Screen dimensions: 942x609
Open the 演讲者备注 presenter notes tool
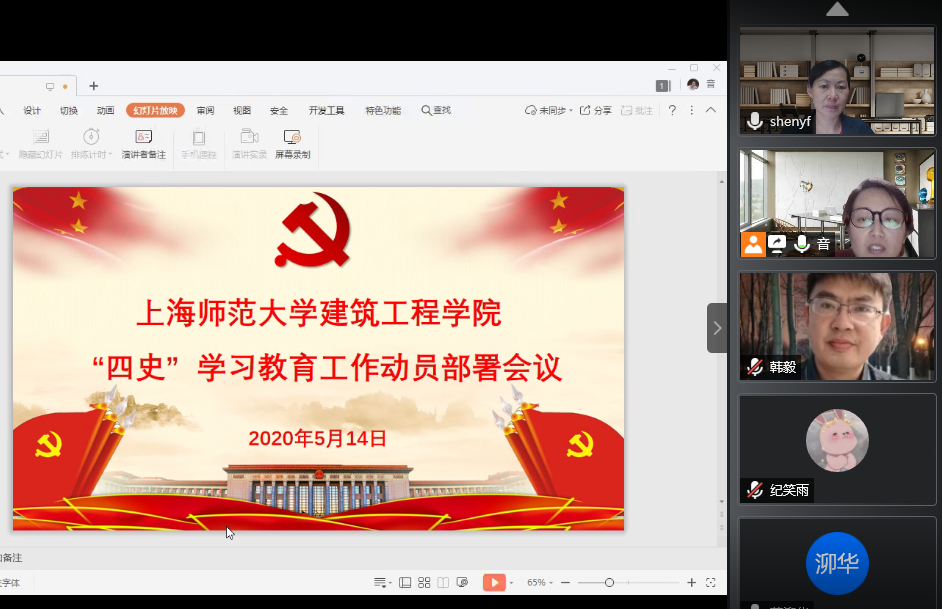pyautogui.click(x=144, y=144)
